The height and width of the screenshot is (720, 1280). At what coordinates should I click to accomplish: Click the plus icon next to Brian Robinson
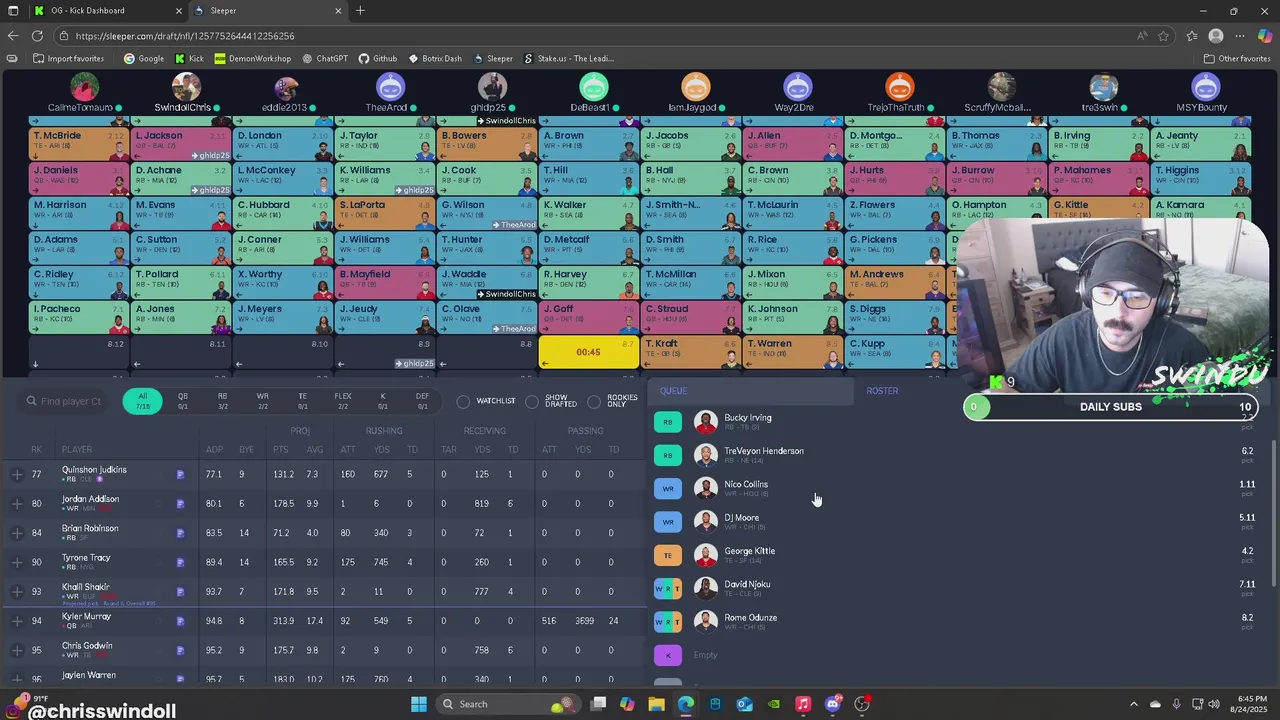coord(17,533)
